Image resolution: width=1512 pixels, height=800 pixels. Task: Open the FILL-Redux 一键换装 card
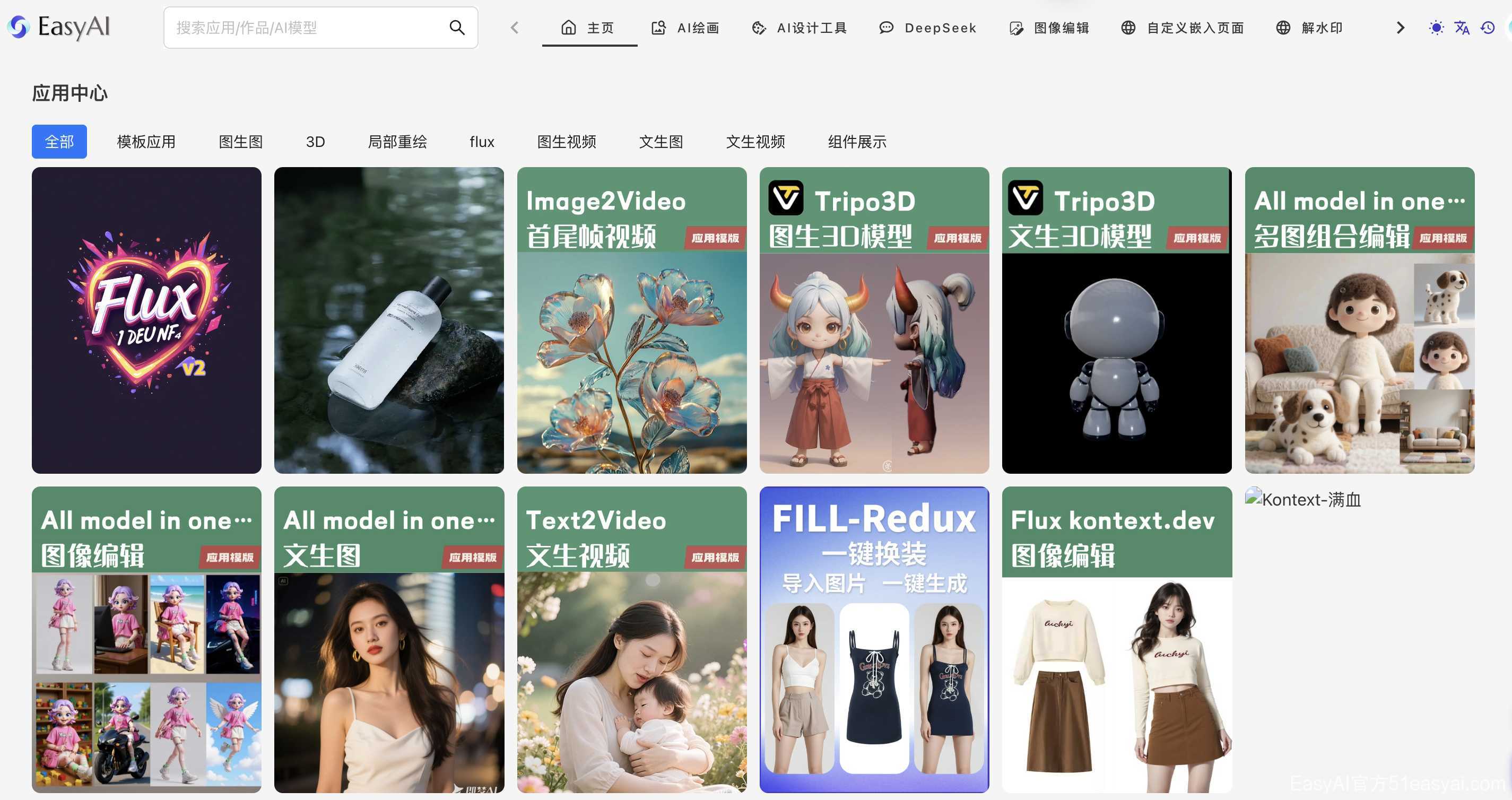pyautogui.click(x=874, y=640)
